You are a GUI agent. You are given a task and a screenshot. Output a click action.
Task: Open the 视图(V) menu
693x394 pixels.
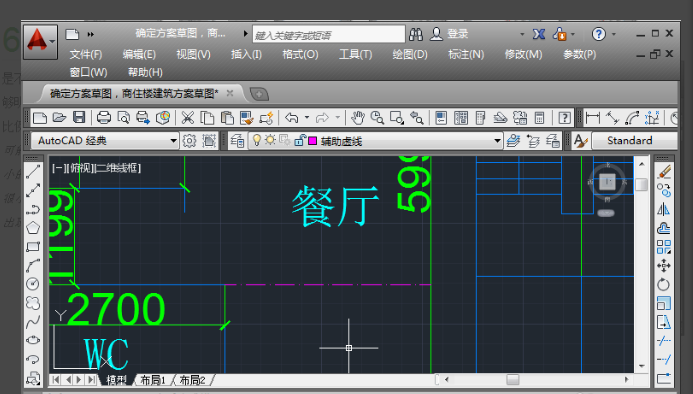193,54
